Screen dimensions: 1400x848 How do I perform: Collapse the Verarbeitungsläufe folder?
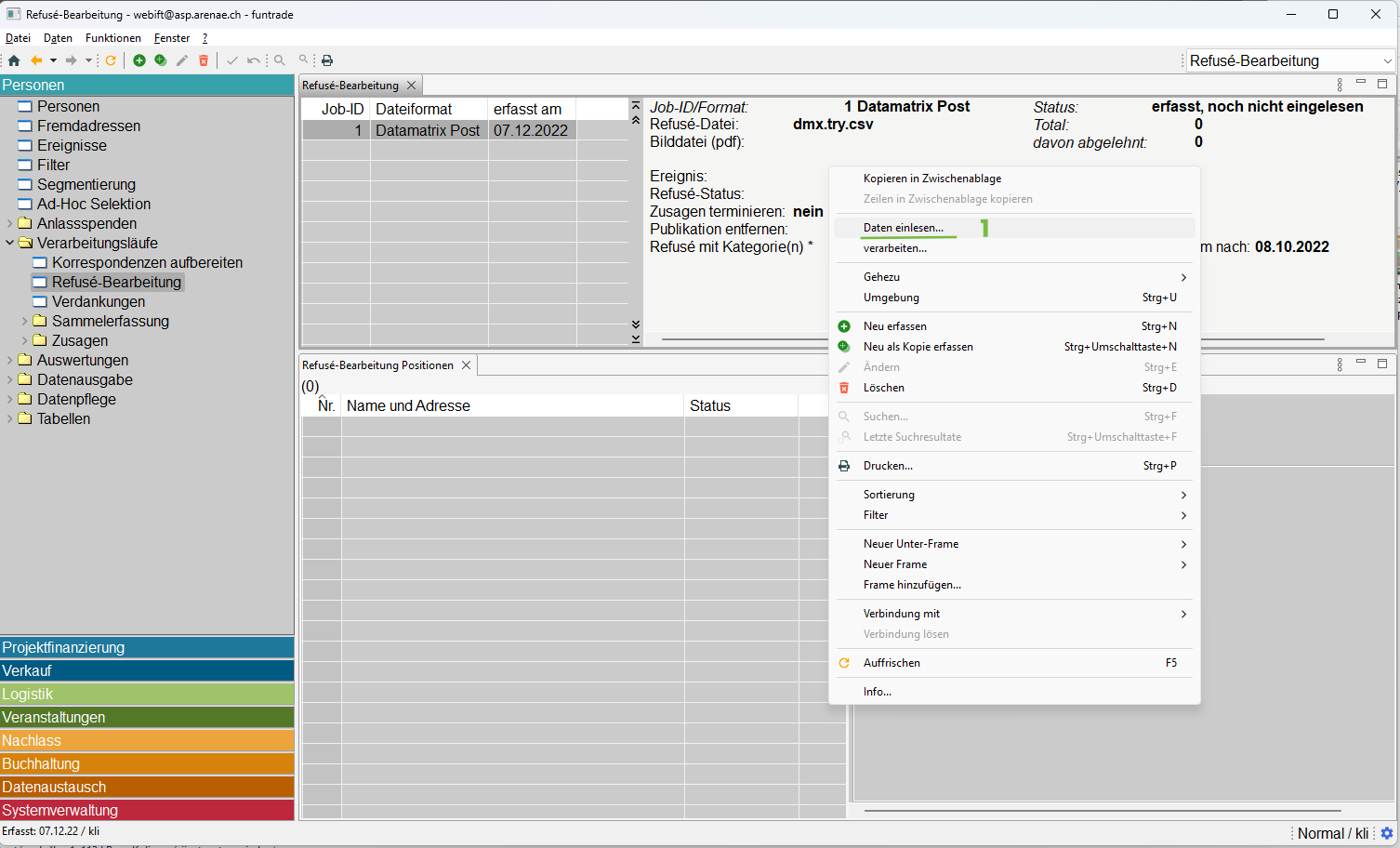coord(10,243)
